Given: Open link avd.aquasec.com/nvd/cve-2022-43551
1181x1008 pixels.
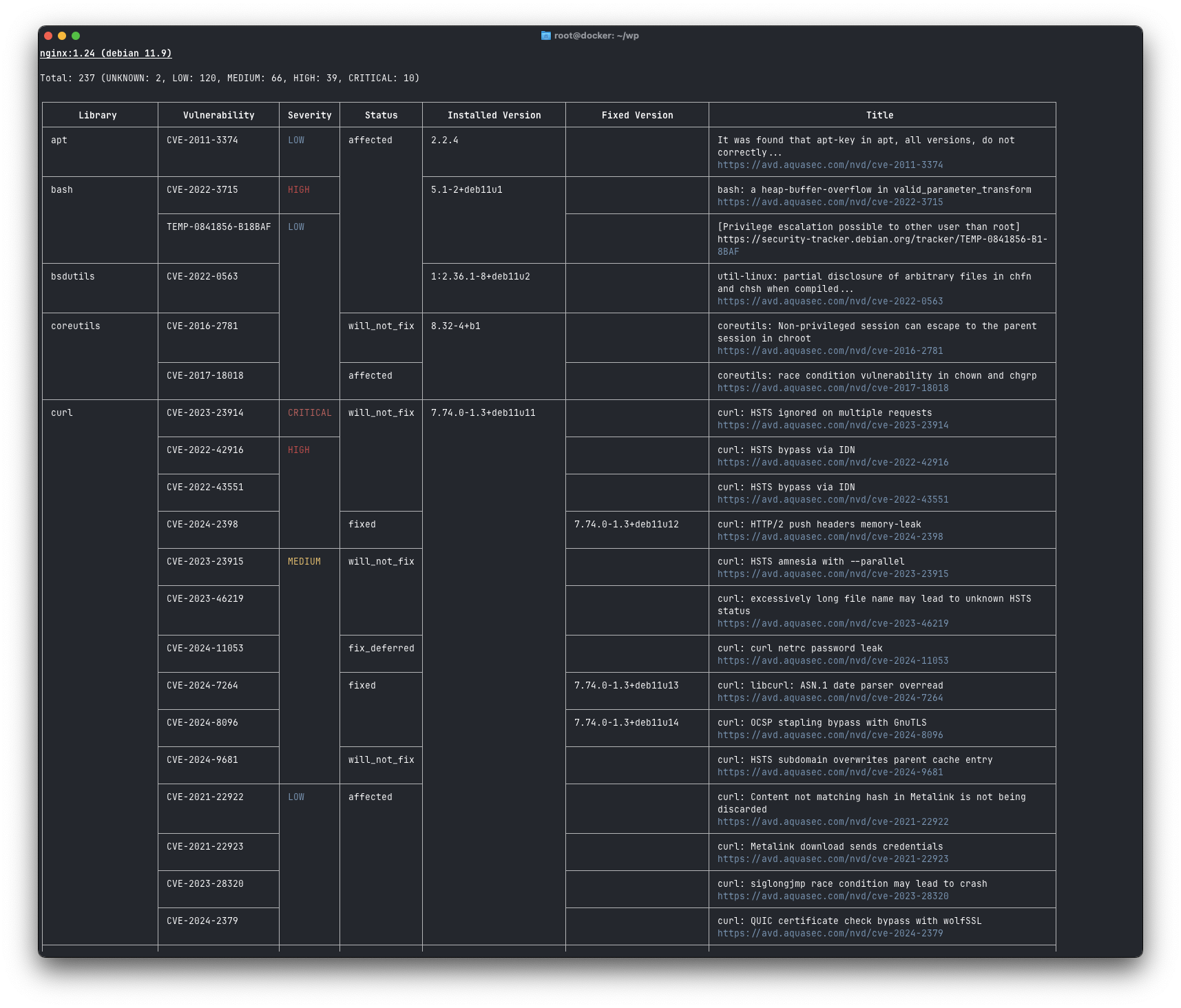Looking at the screenshot, I should coord(833,500).
